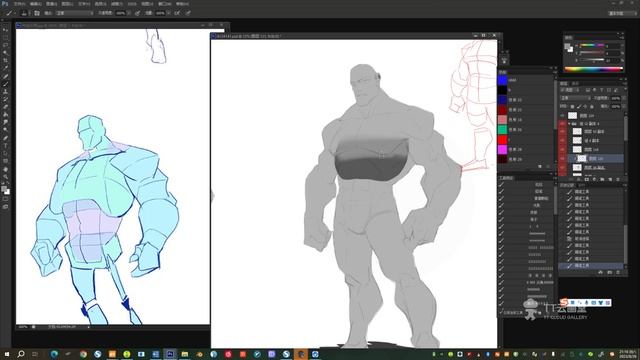
Task: Select the Rectangular Marquee tool
Action: [x=5, y=38]
